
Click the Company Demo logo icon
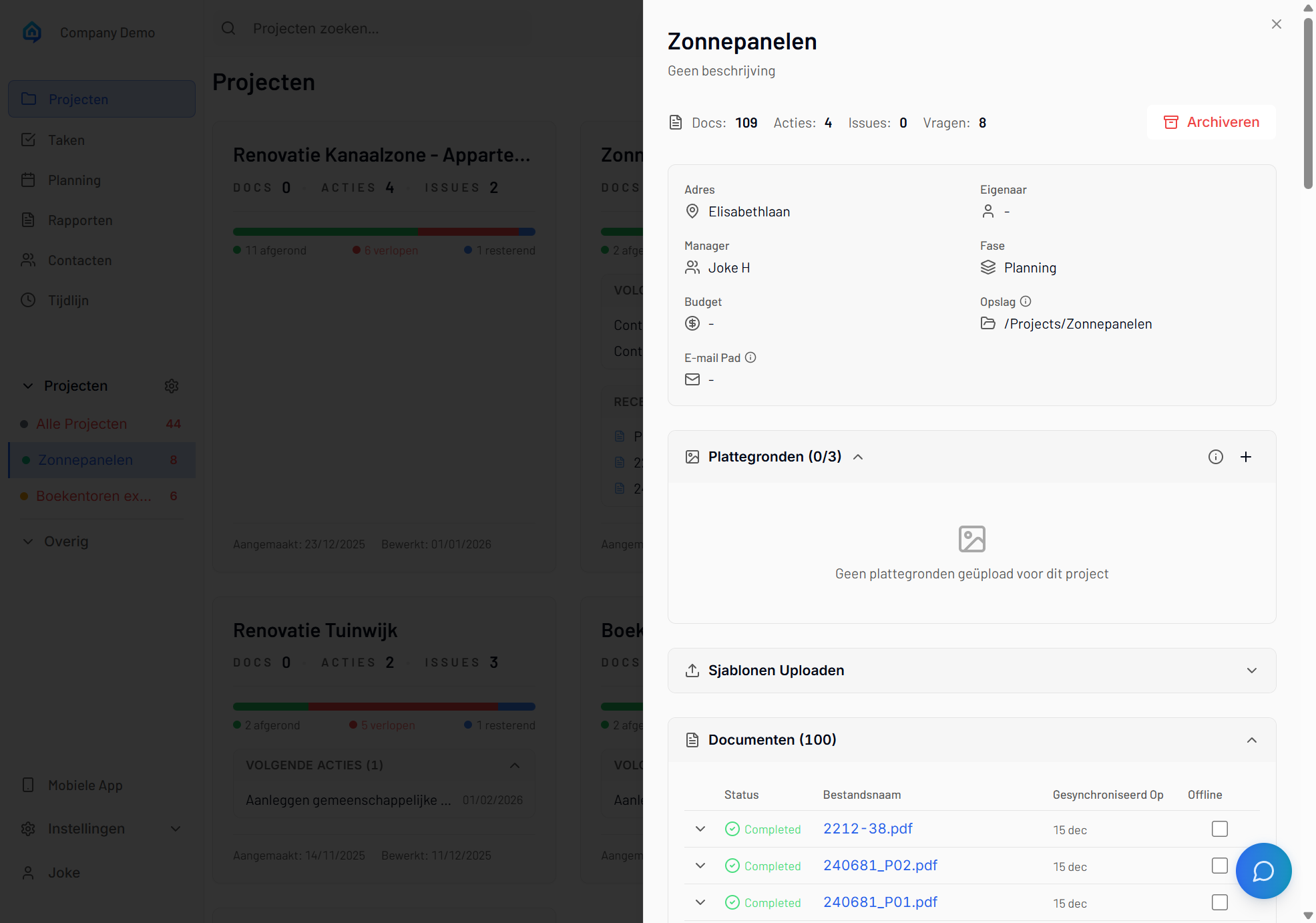pos(32,32)
